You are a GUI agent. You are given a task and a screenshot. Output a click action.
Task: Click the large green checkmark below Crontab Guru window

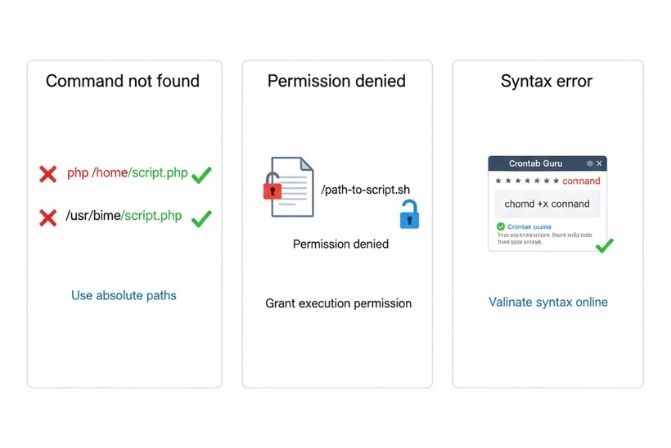click(x=603, y=244)
